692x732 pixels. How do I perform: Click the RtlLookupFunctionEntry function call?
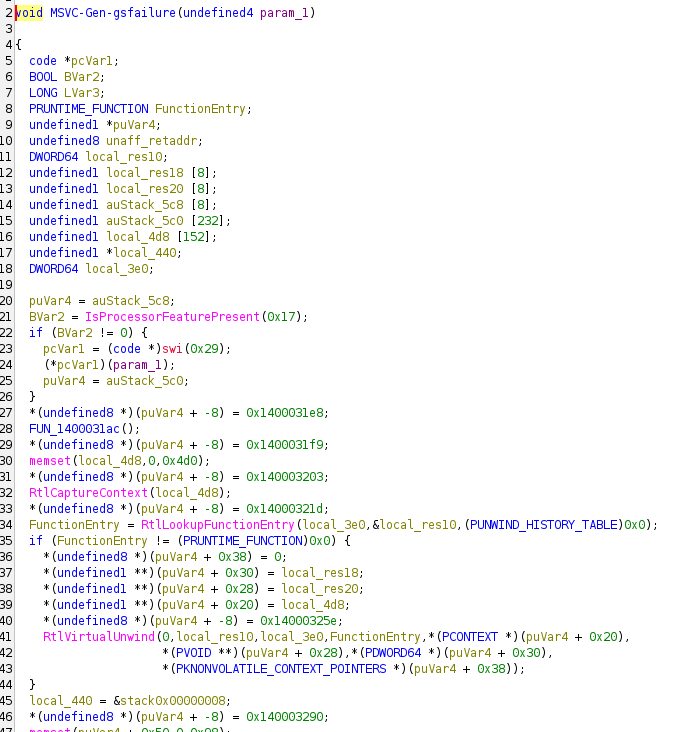point(197,524)
